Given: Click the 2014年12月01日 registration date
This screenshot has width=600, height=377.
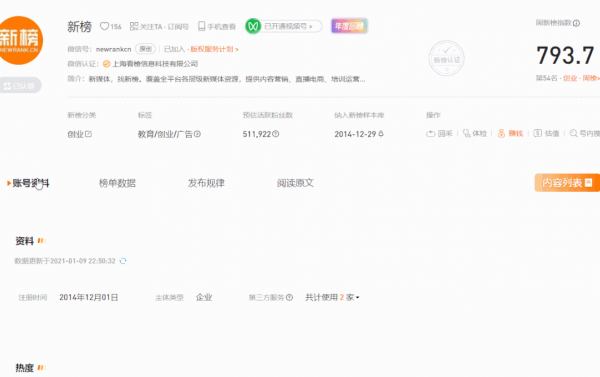Looking at the screenshot, I should click(88, 297).
